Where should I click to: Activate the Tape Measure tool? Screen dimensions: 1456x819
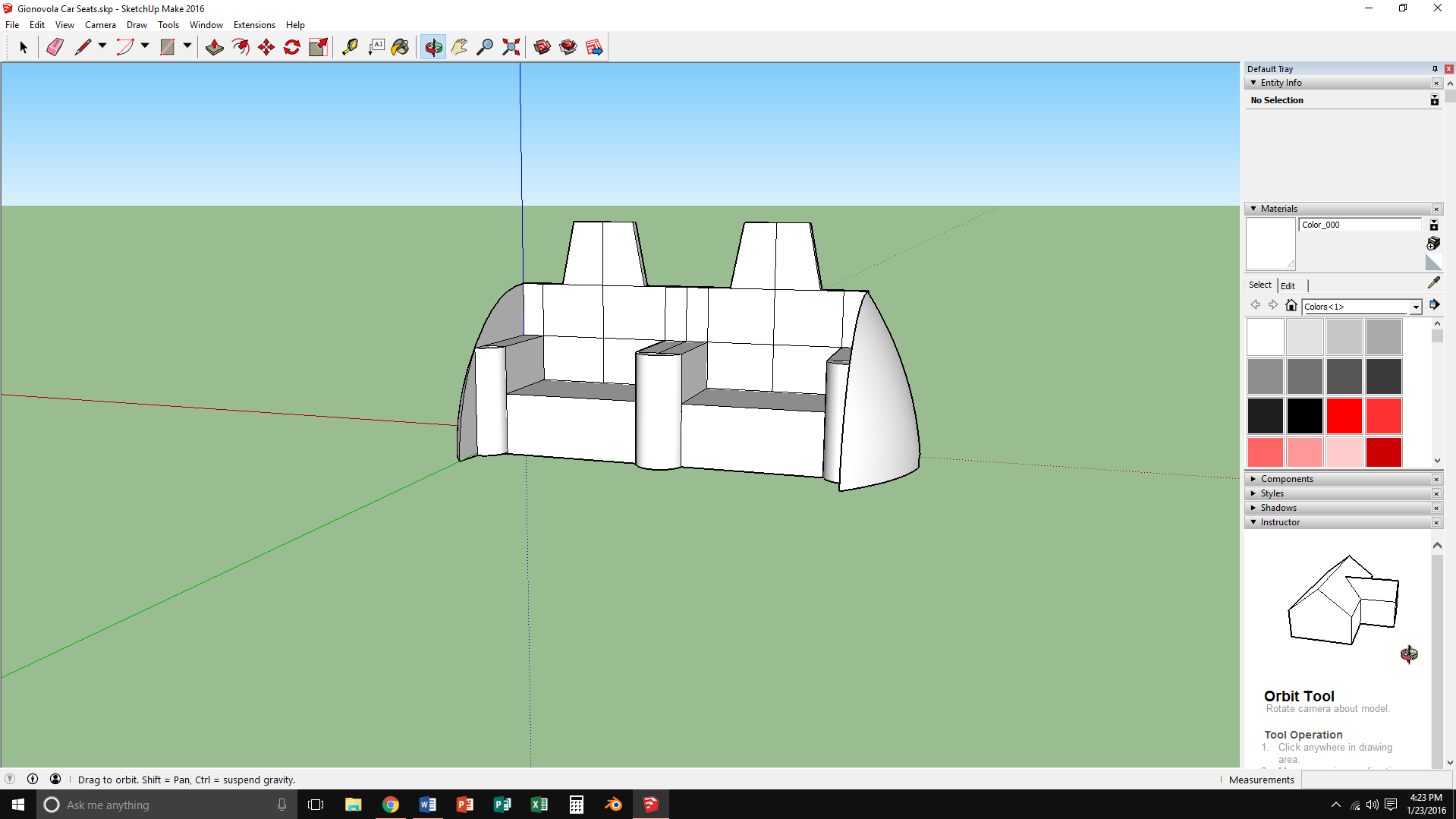(x=350, y=47)
